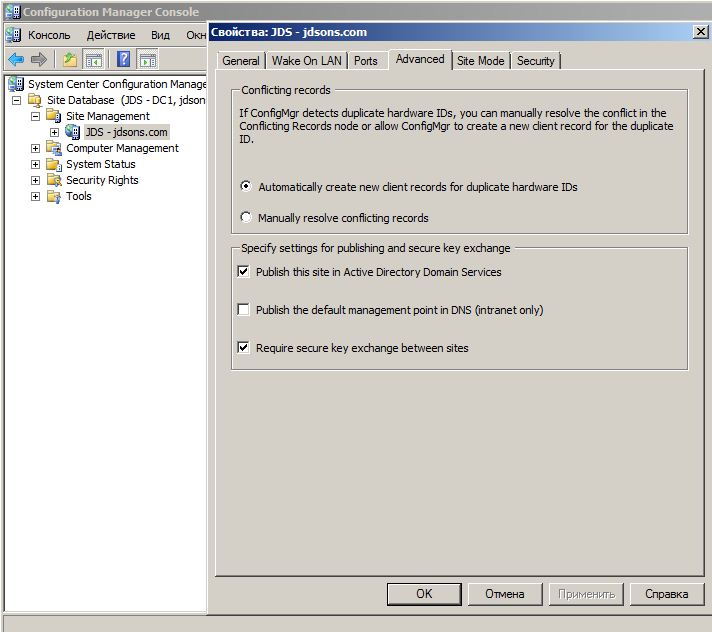Select the System Status tree item
712x632 pixels.
(x=101, y=164)
